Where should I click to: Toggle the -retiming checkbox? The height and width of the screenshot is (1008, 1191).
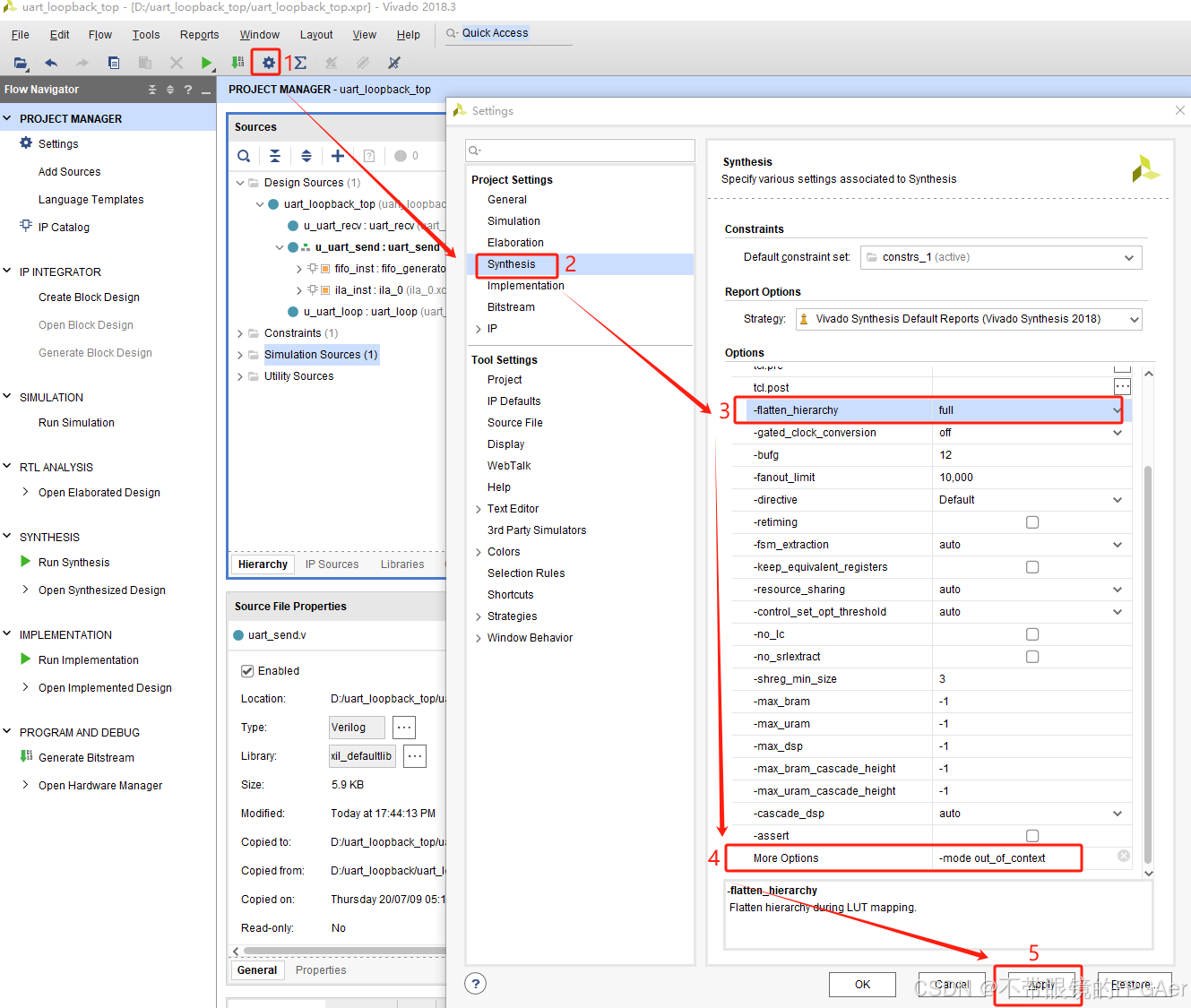click(1032, 522)
